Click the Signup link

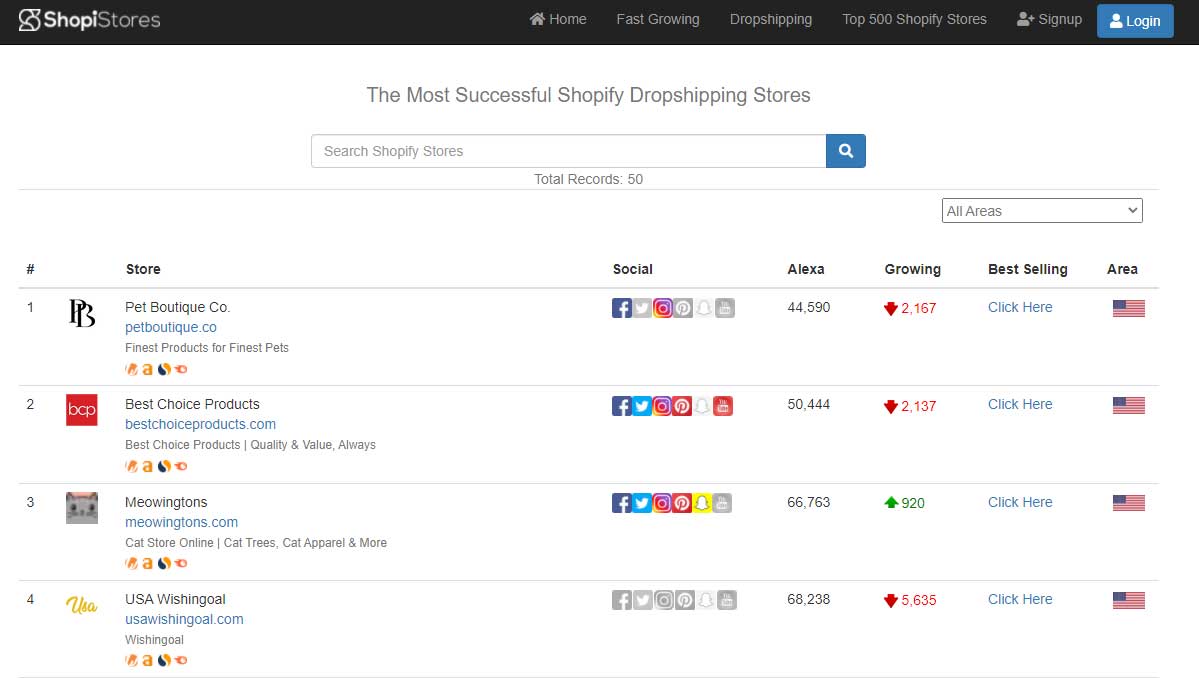point(1049,19)
